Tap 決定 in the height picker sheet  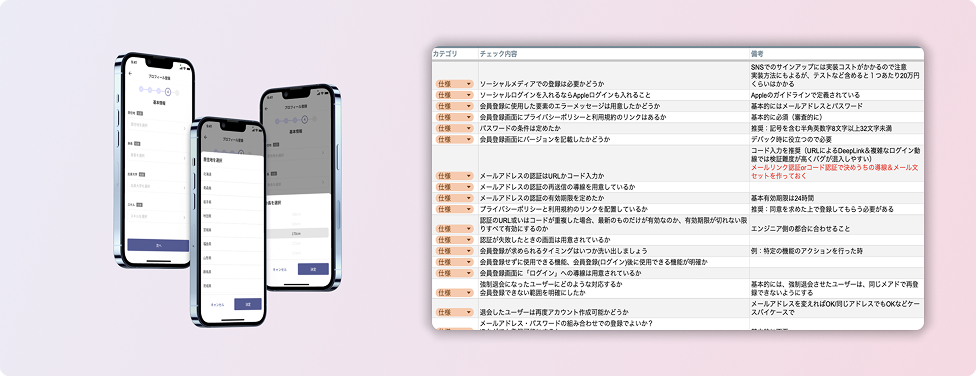[313, 269]
